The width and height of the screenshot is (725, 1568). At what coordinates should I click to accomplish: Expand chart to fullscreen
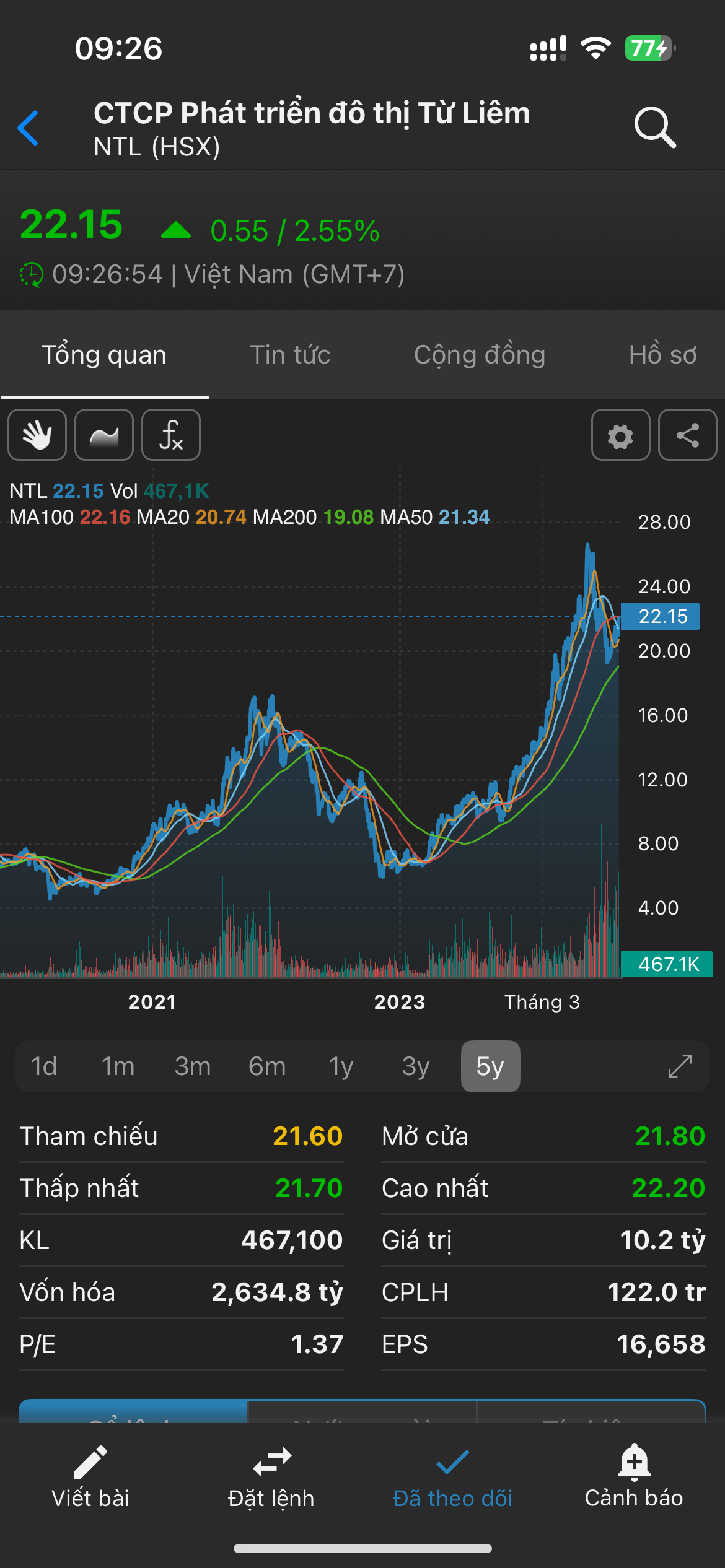[680, 1066]
